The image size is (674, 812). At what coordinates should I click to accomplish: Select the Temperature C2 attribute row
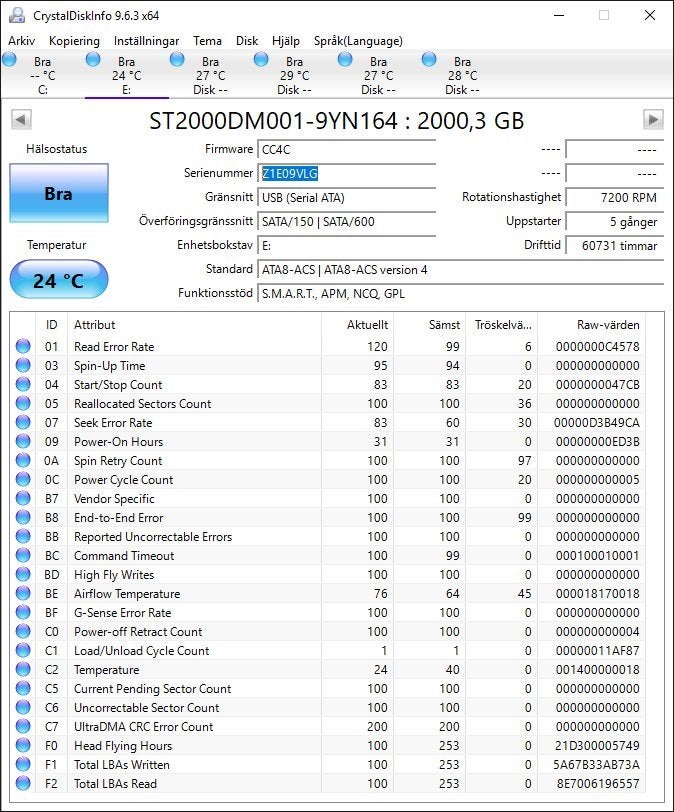tap(329, 670)
